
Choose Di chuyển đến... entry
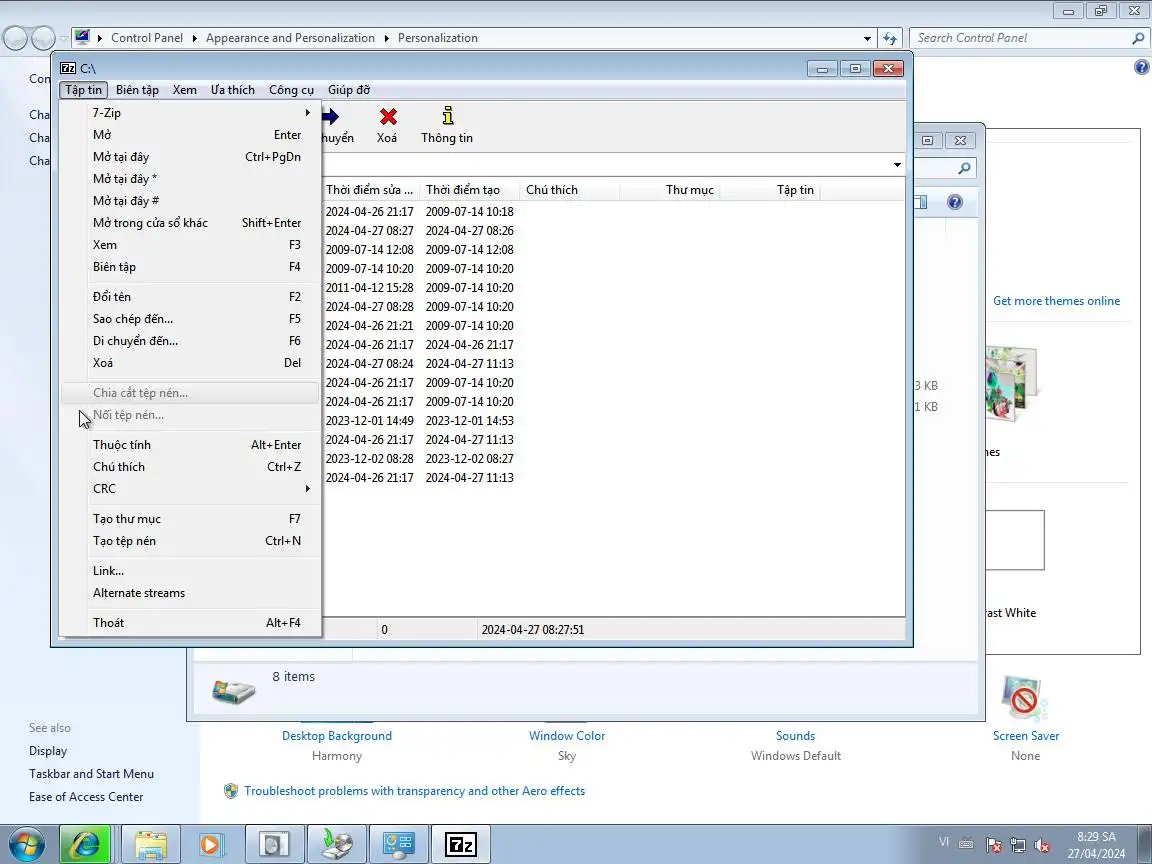(x=190, y=341)
